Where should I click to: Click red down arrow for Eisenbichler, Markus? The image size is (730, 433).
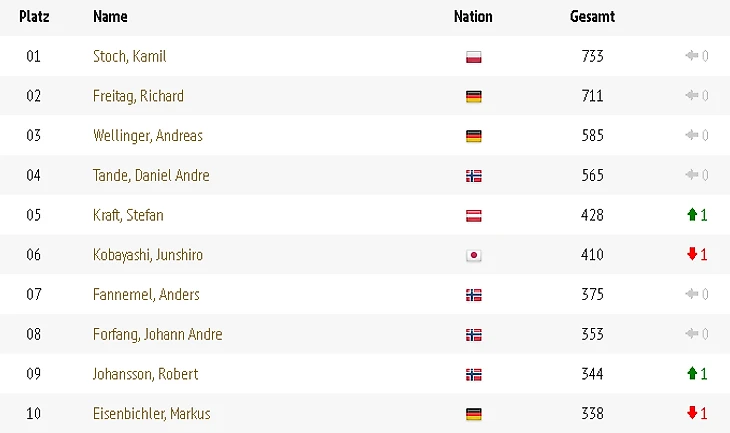click(692, 413)
